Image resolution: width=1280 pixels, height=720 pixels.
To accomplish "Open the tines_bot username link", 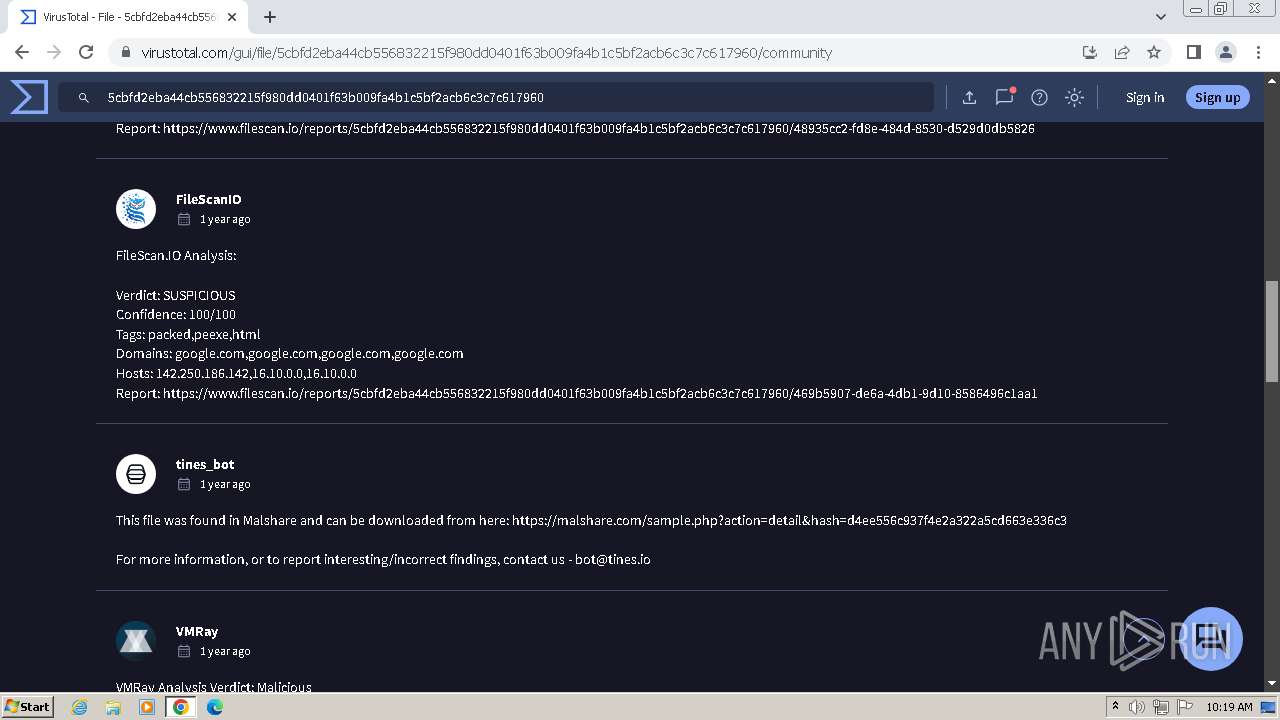I will point(205,464).
